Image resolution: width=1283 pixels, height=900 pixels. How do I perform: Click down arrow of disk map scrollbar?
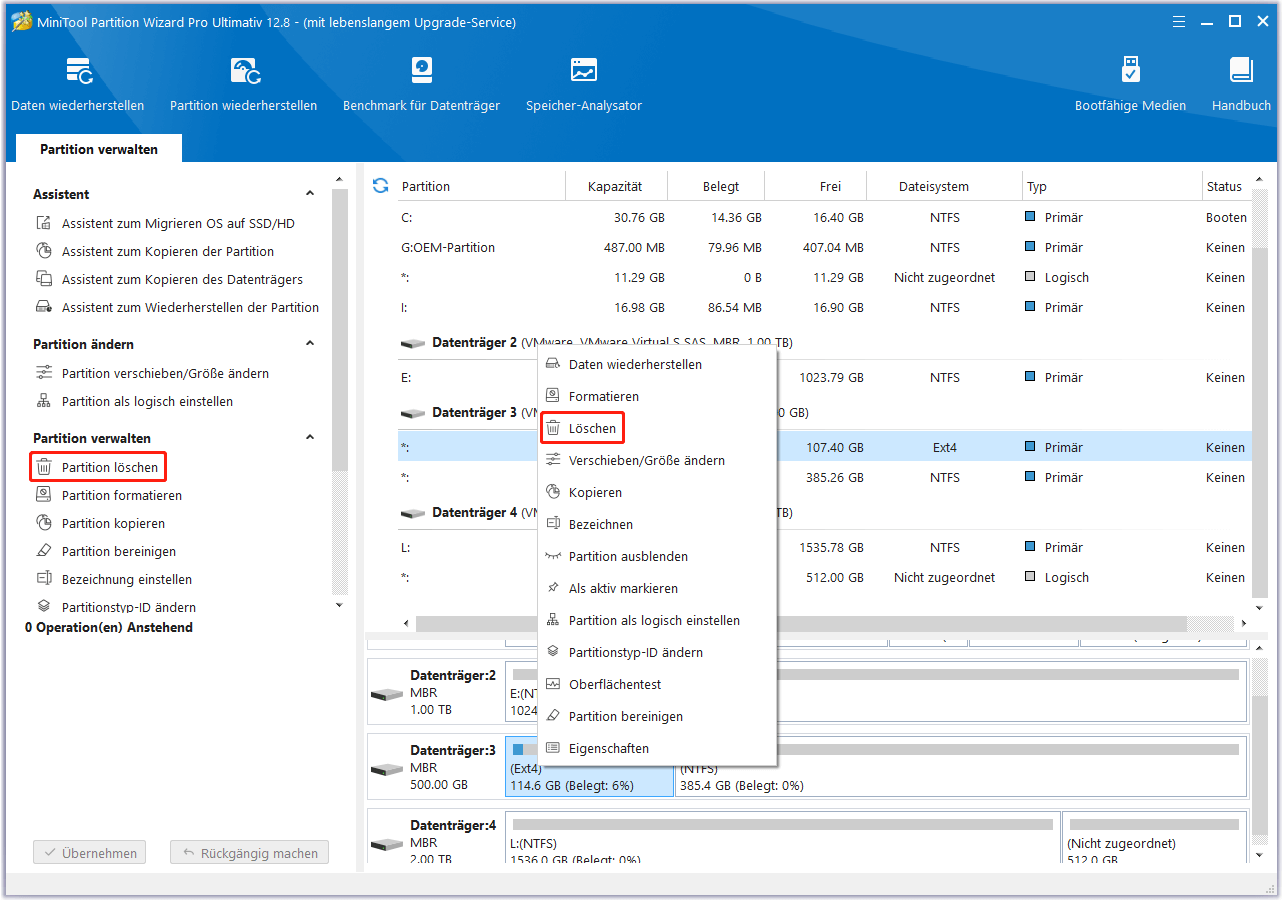tap(1258, 856)
